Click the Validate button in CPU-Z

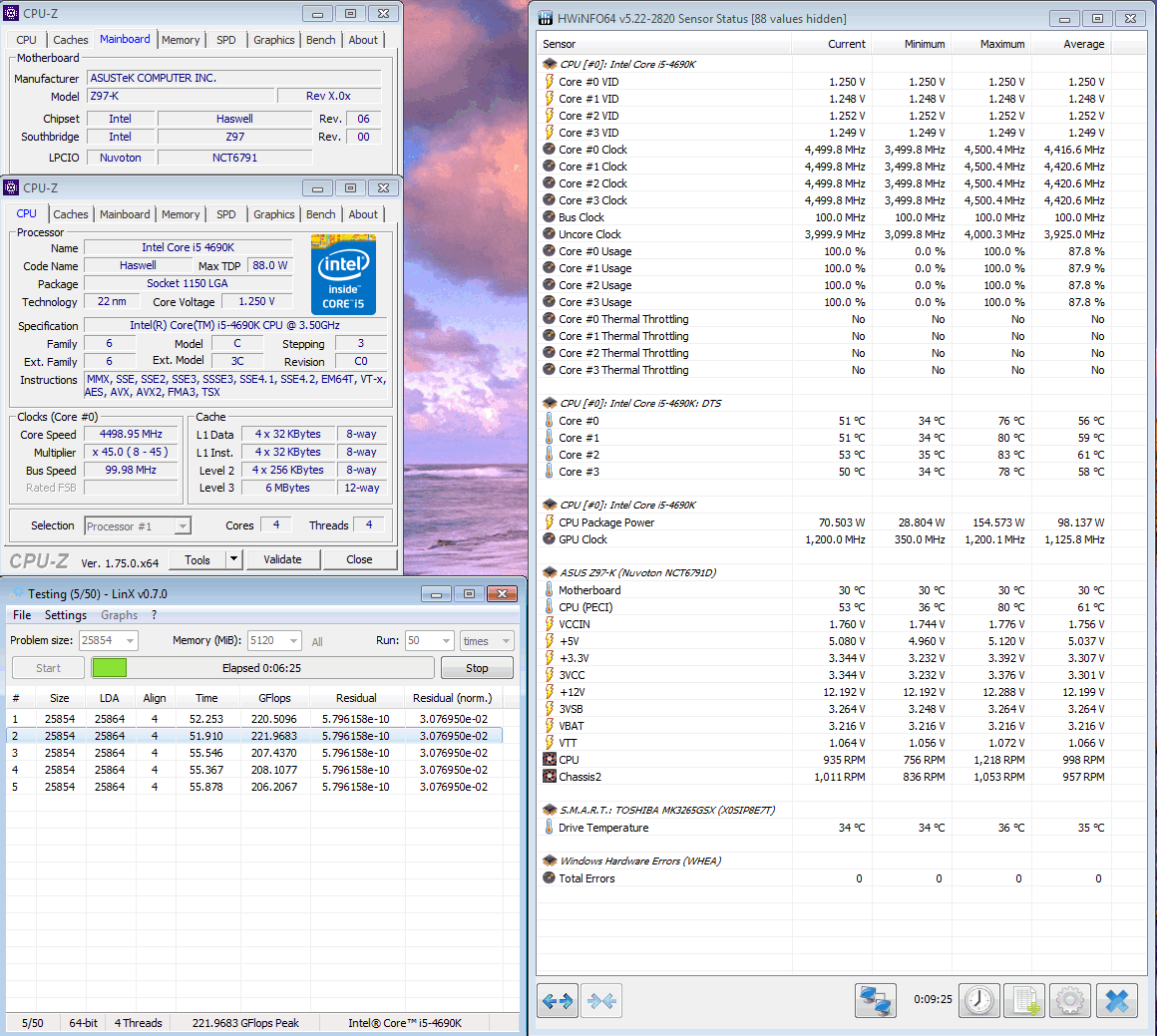tap(282, 559)
